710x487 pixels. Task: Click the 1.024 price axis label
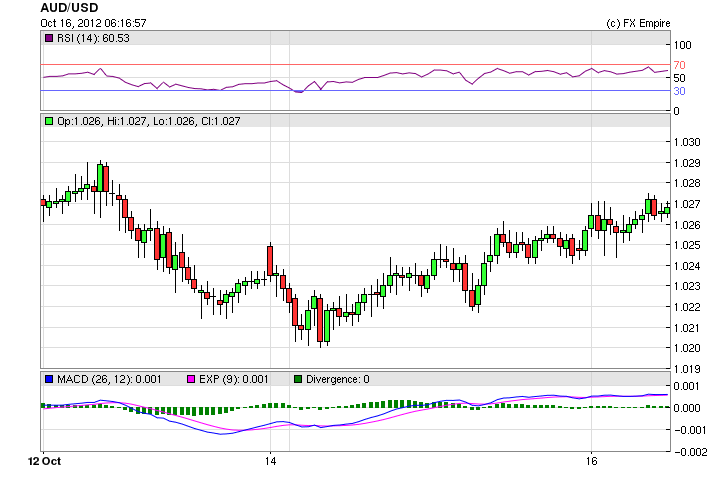pyautogui.click(x=687, y=266)
